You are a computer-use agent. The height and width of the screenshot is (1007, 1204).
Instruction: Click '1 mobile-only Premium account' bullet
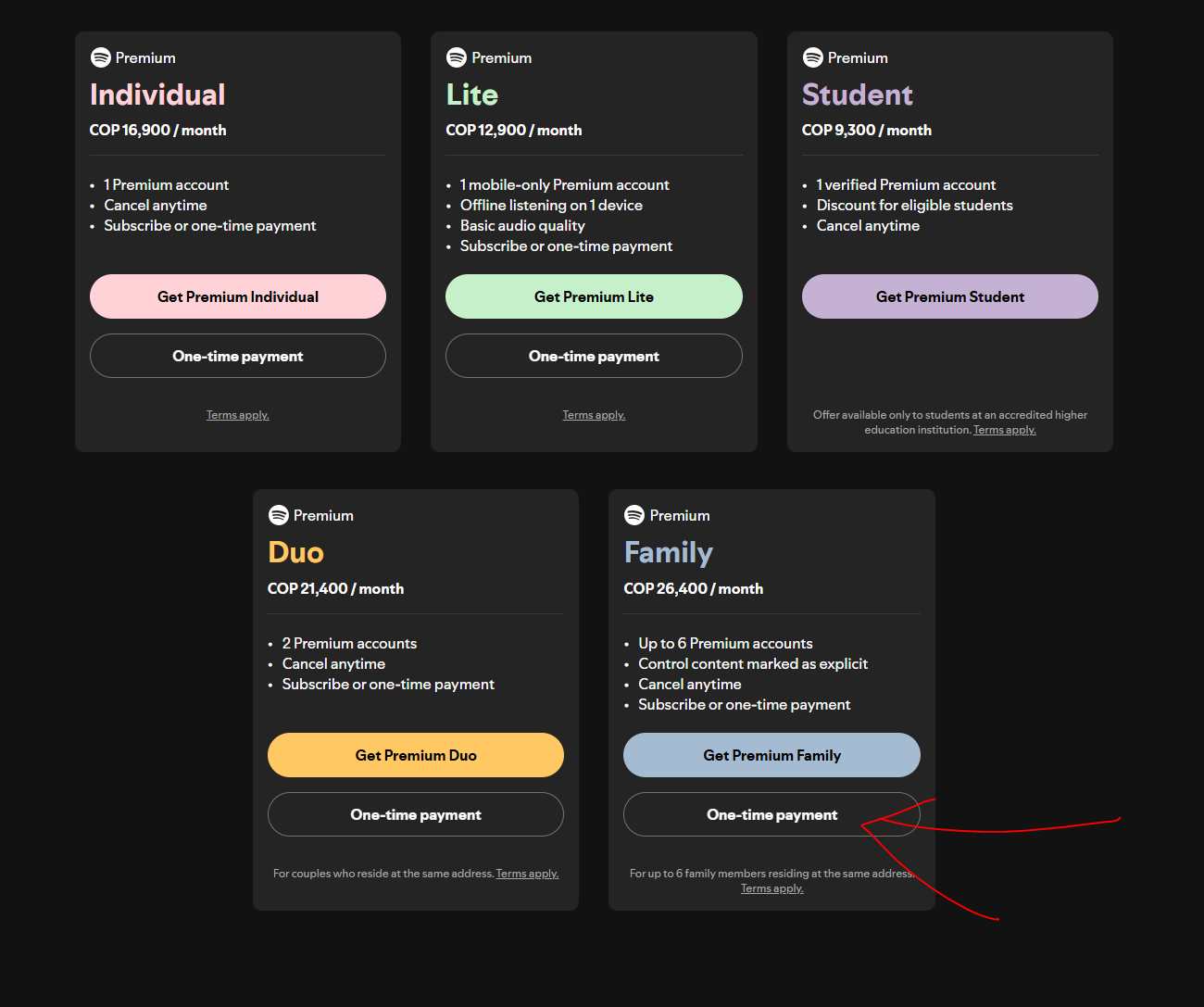pos(565,185)
